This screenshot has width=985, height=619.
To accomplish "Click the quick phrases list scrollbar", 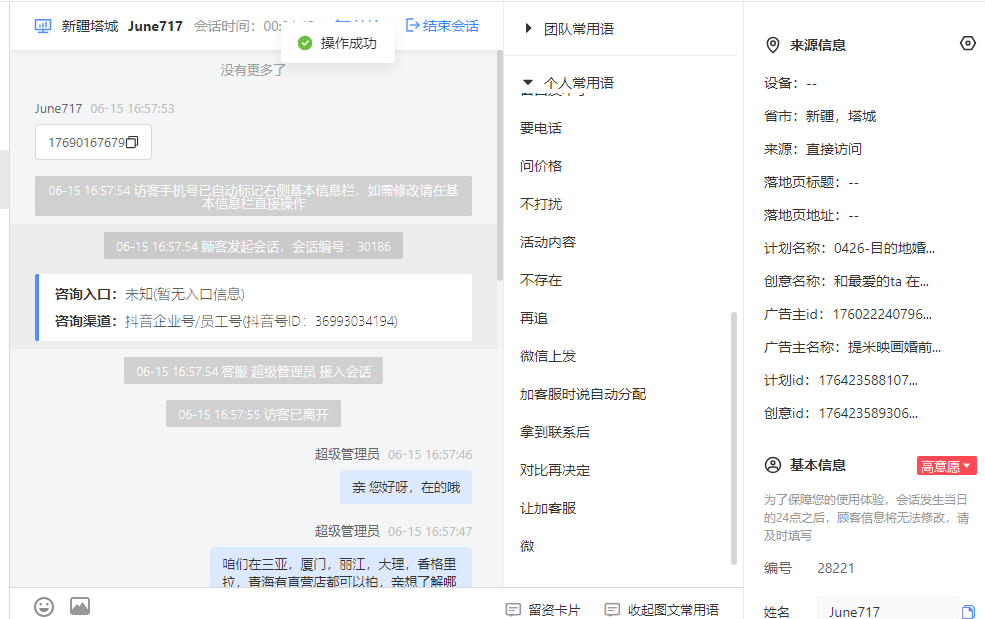I will pos(734,438).
